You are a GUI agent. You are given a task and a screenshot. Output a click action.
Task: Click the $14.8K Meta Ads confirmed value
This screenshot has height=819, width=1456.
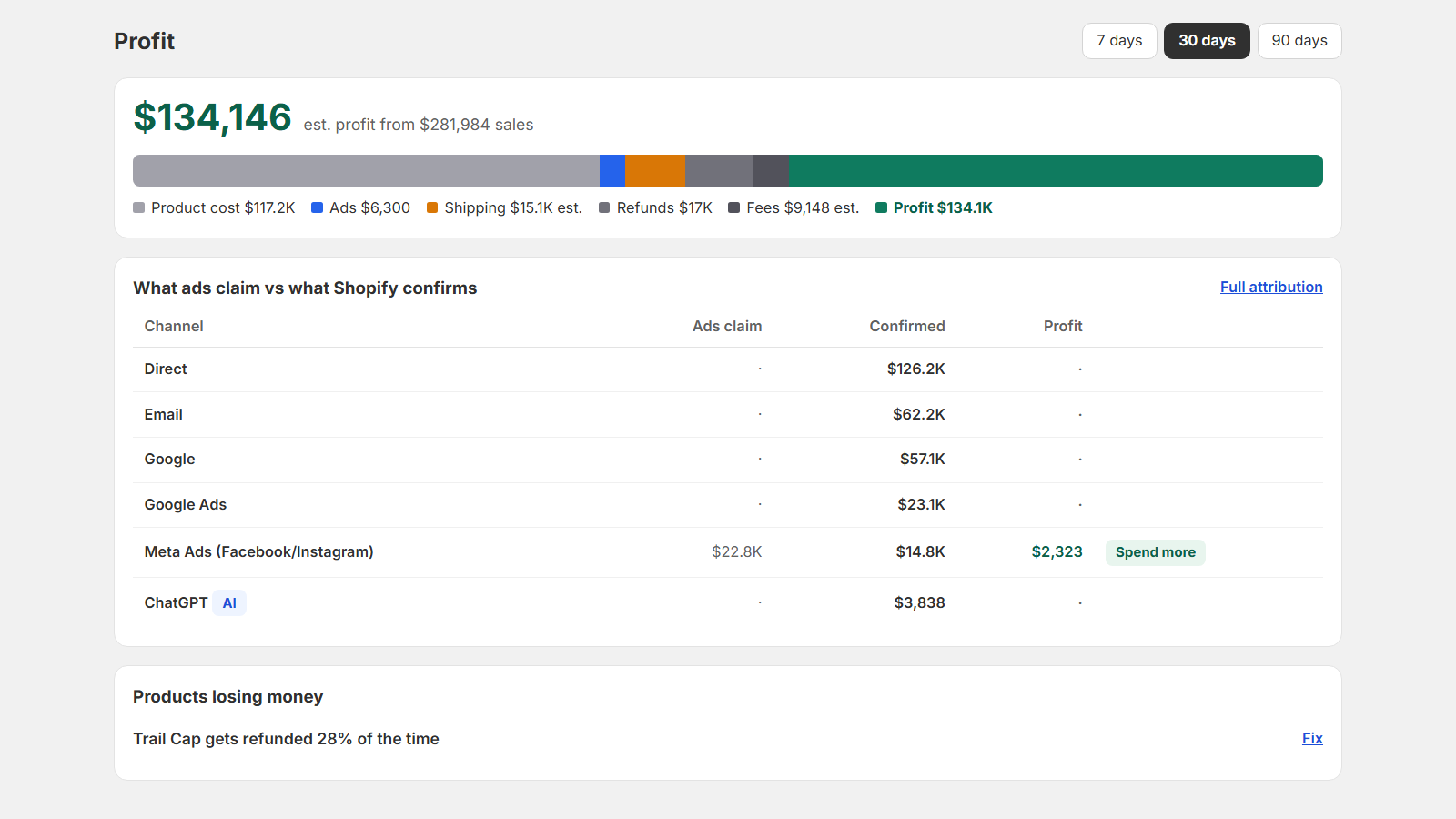point(921,552)
